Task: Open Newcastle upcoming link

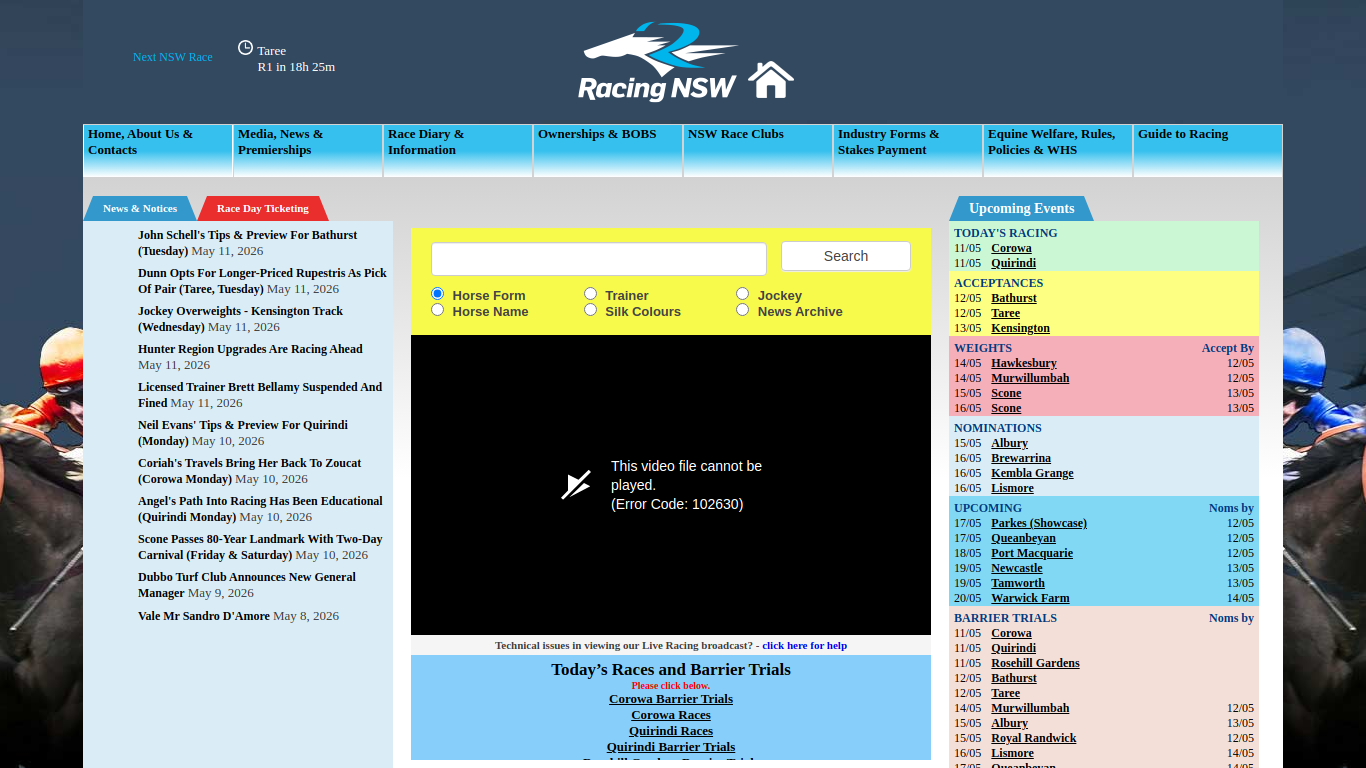Action: pyautogui.click(x=1017, y=568)
